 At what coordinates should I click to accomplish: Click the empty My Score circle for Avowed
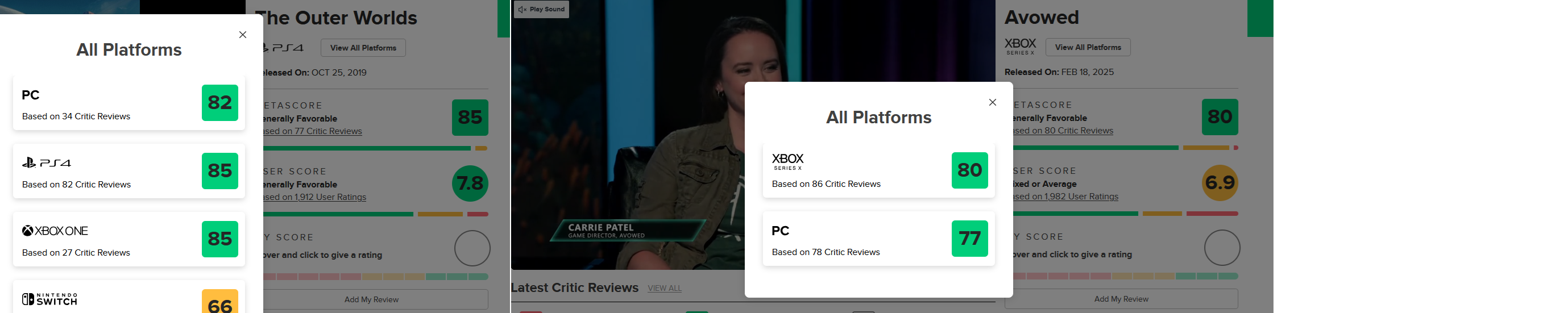coord(1222,247)
